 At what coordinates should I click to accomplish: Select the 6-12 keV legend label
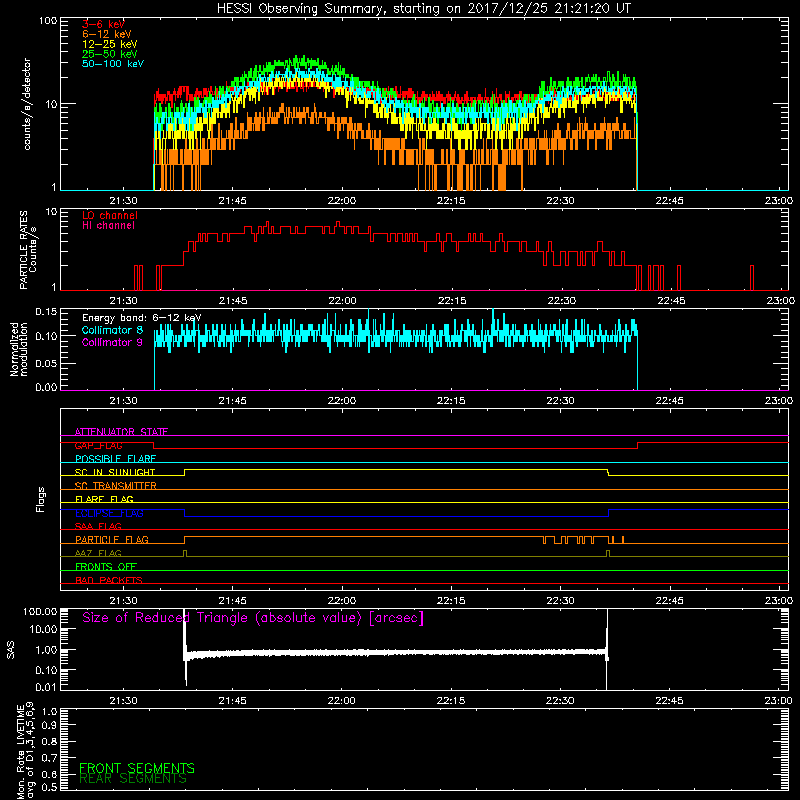107,34
